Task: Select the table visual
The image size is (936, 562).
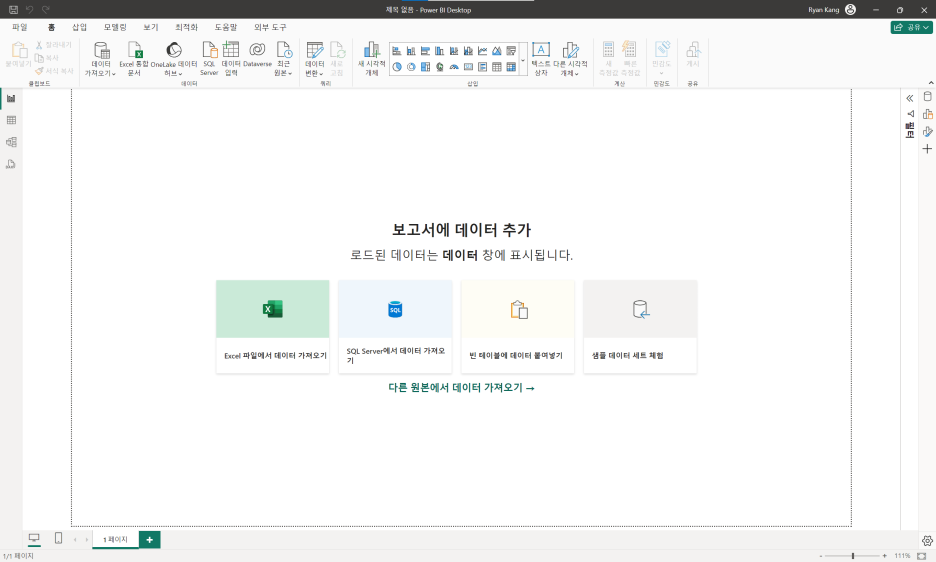Action: pos(497,67)
